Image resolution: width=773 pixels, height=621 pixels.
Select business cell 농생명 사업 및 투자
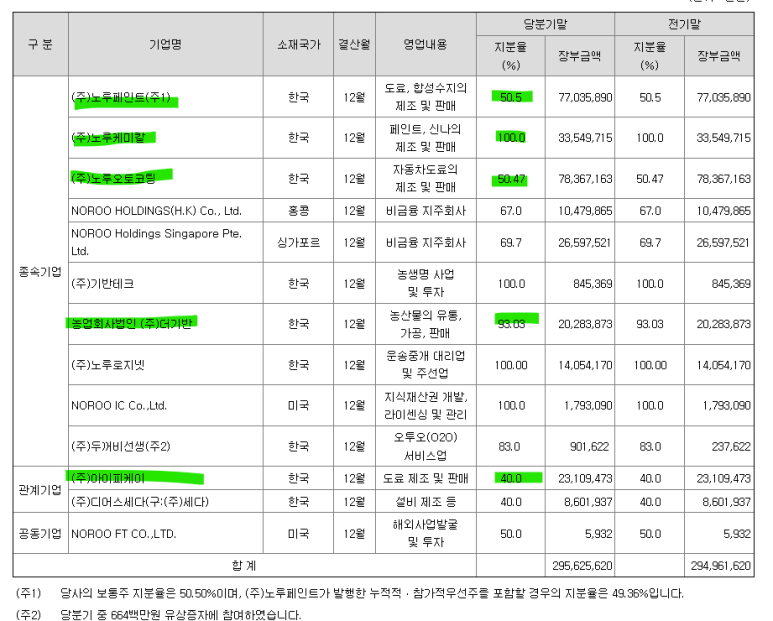[425, 283]
